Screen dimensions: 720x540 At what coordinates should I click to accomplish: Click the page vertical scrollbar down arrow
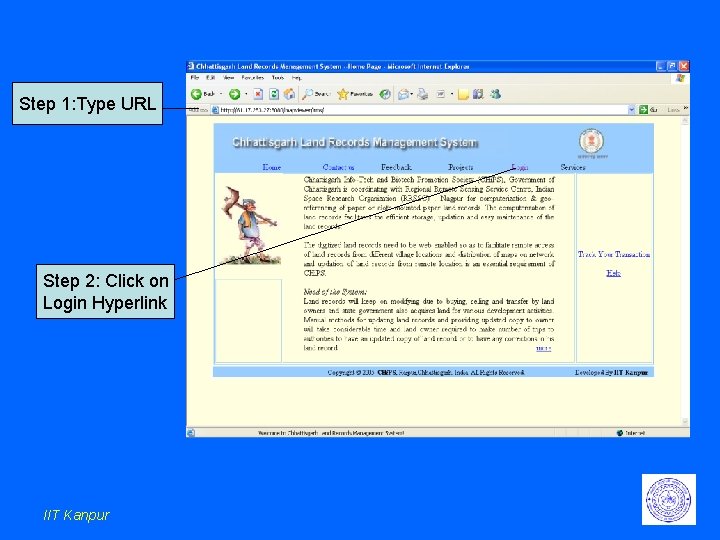[685, 422]
